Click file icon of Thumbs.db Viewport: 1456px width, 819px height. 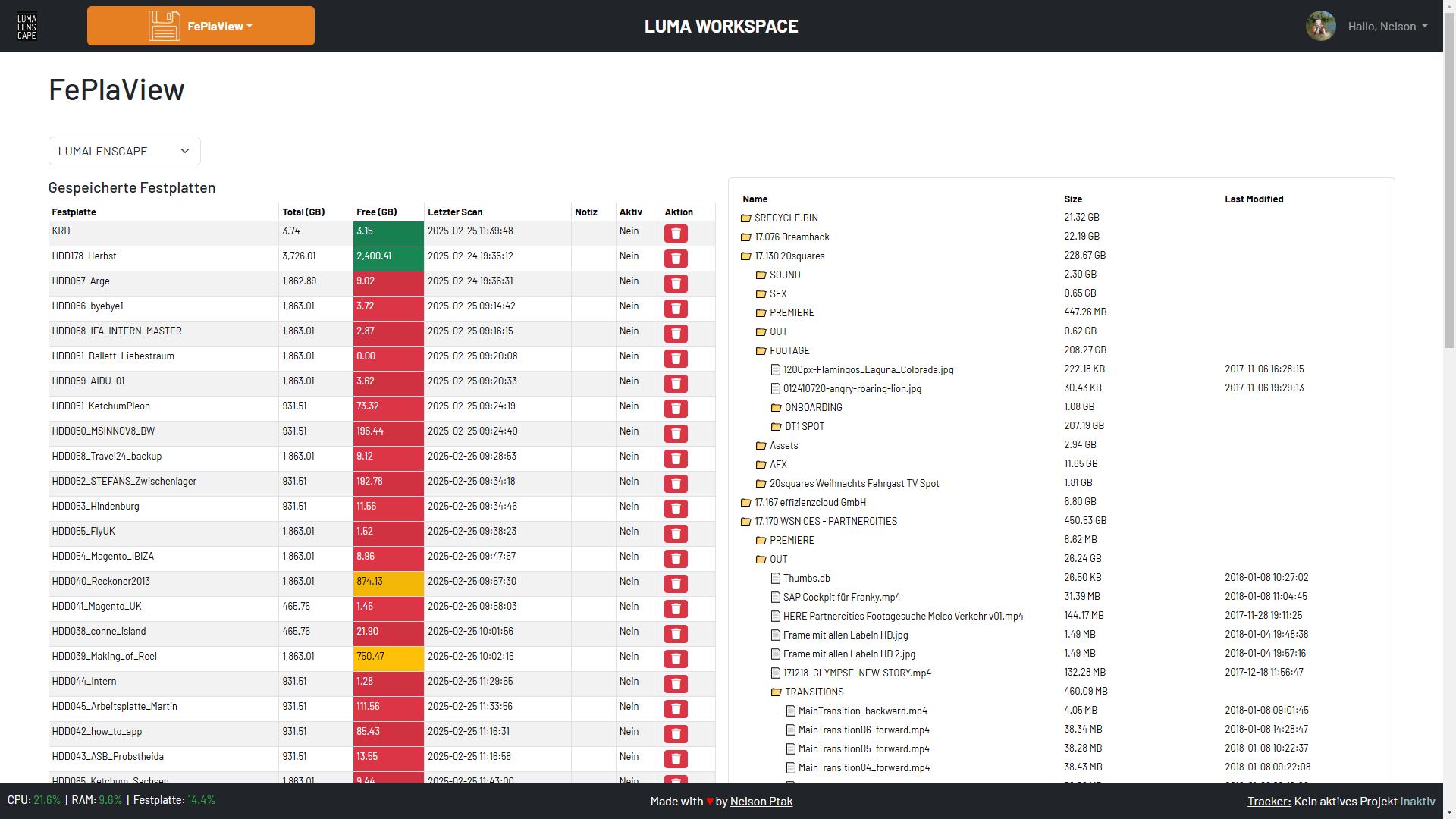775,579
